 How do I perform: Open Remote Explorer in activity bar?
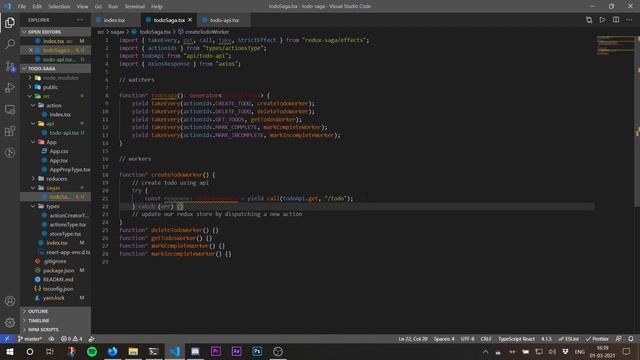pos(10,109)
